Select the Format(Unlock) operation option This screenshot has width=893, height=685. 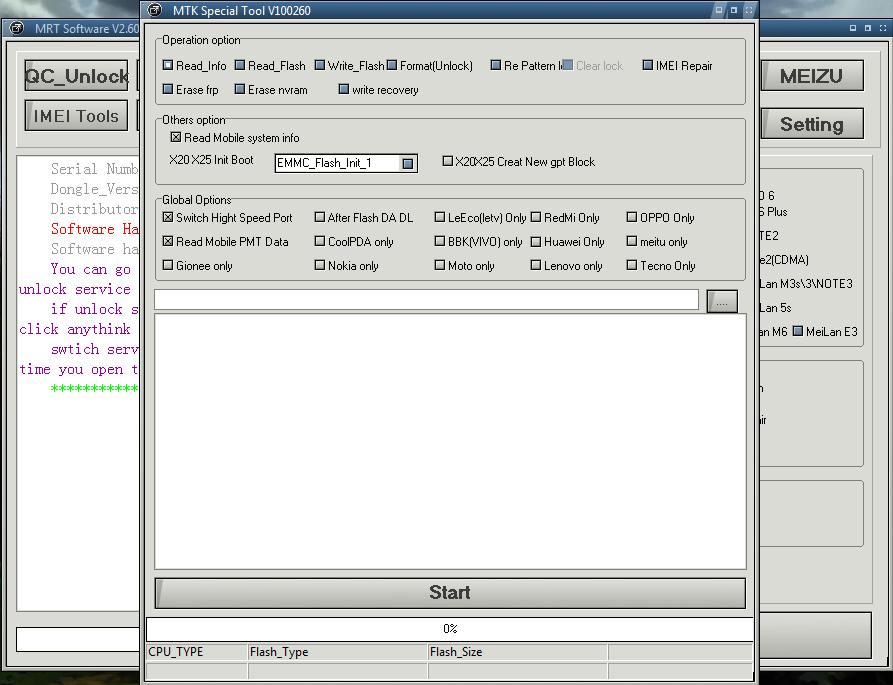(x=430, y=66)
